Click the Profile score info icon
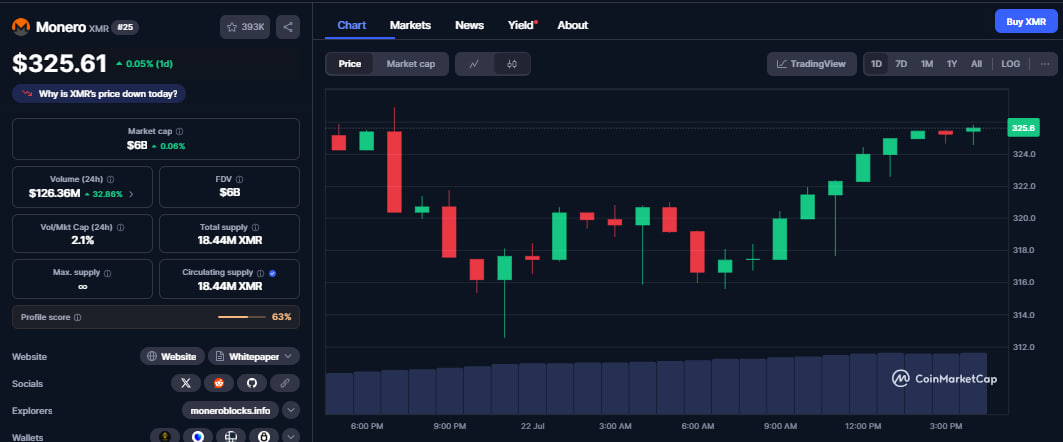 pos(77,317)
